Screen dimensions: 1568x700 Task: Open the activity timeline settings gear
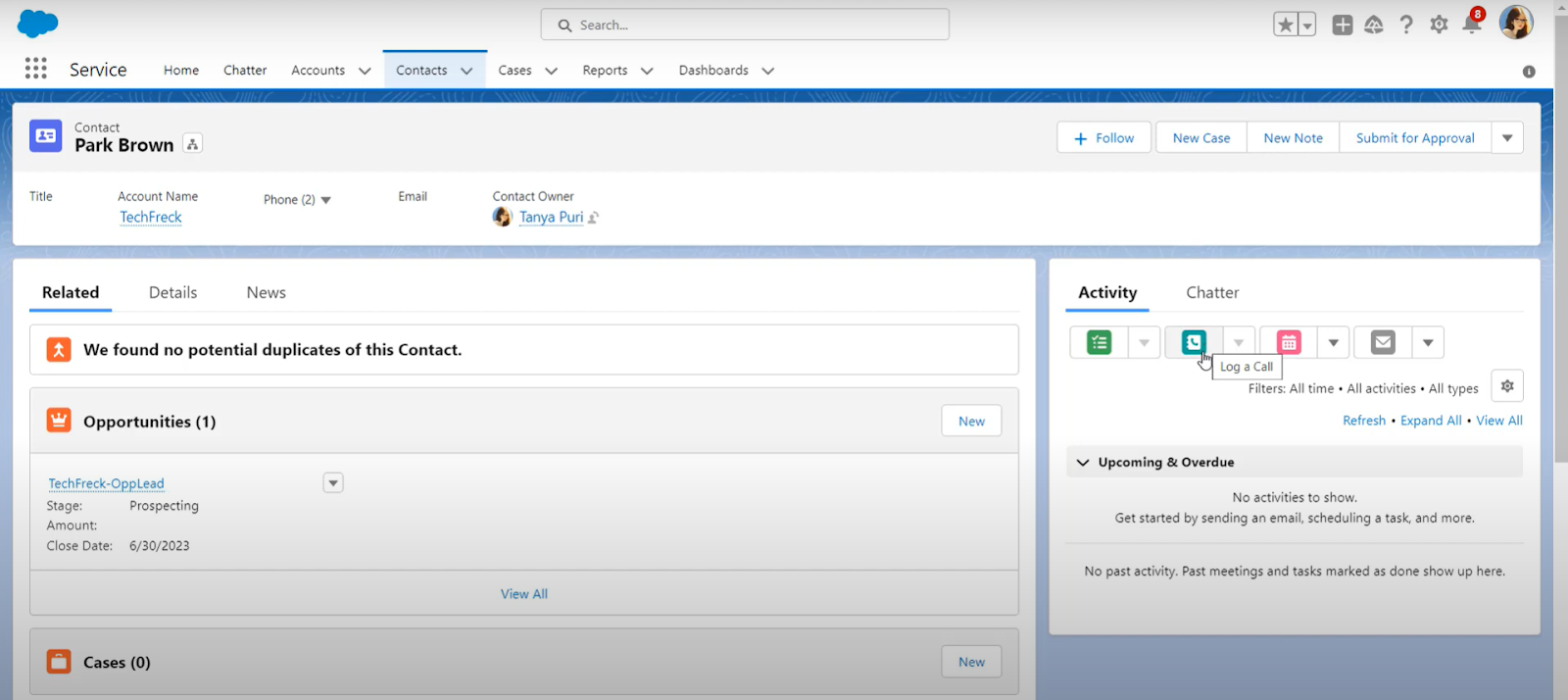coord(1507,385)
